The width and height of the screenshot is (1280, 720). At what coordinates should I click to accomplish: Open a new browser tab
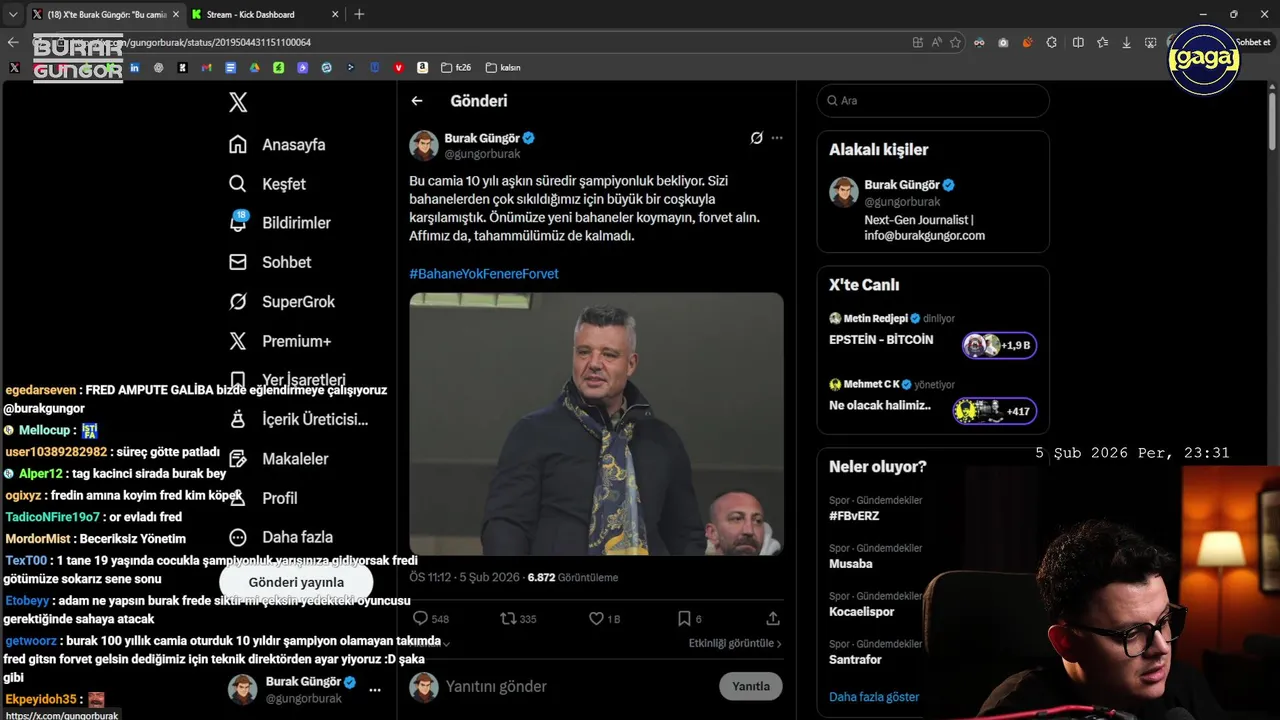pyautogui.click(x=359, y=14)
